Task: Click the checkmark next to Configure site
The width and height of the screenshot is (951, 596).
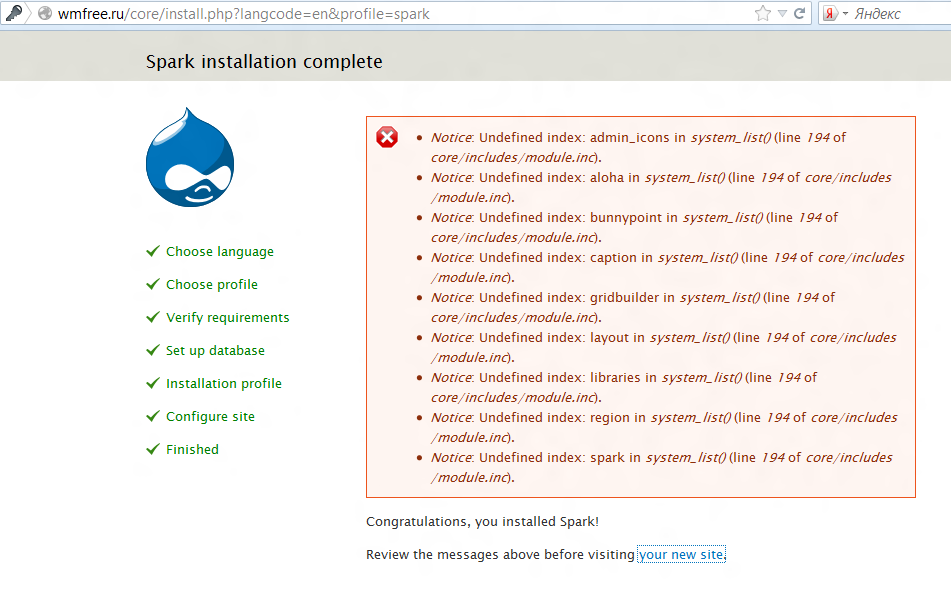Action: [152, 416]
